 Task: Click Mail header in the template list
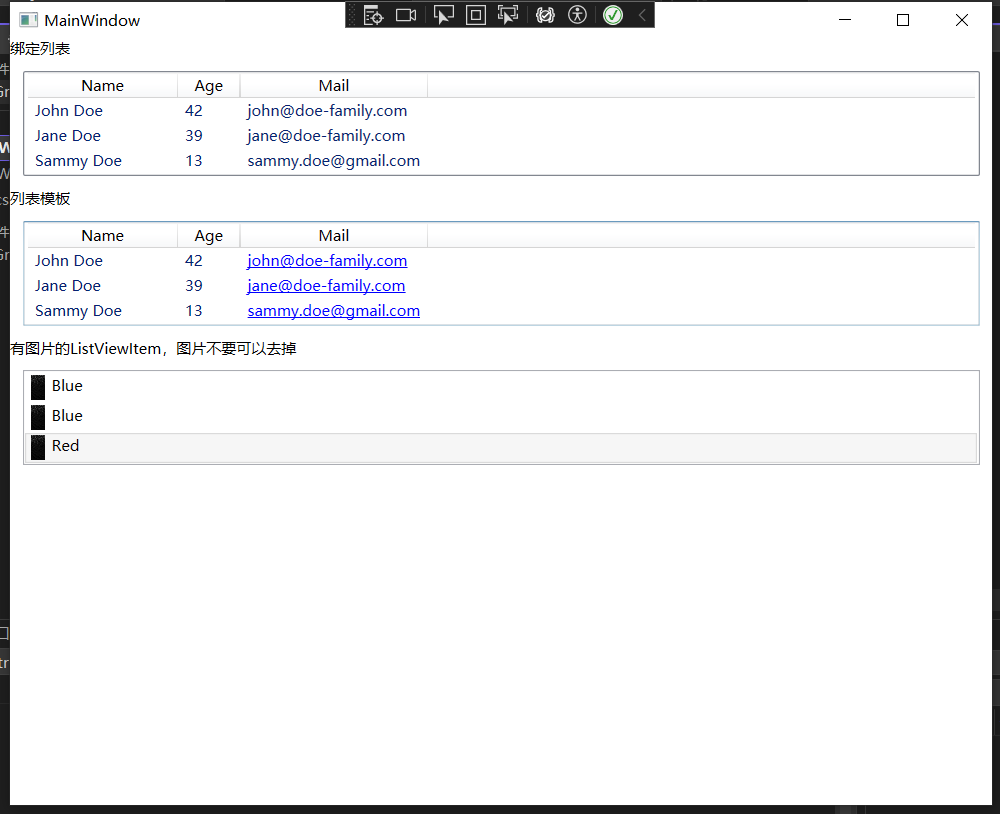(x=334, y=235)
